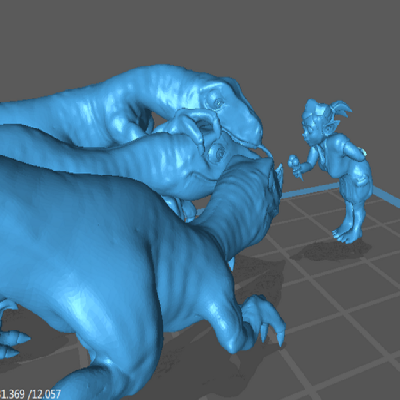Select the feather tuft on goblin's head
The height and width of the screenshot is (400, 400).
pos(341,108)
